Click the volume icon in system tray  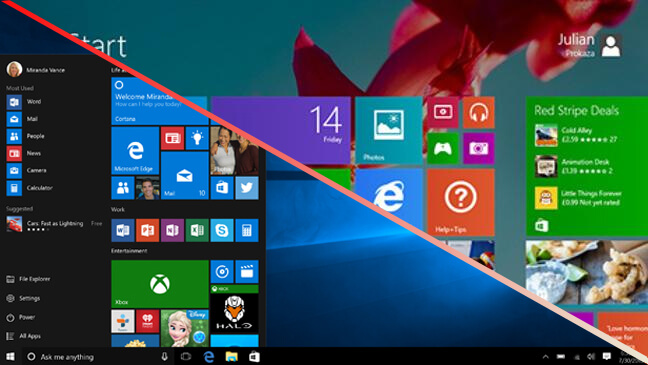click(591, 357)
